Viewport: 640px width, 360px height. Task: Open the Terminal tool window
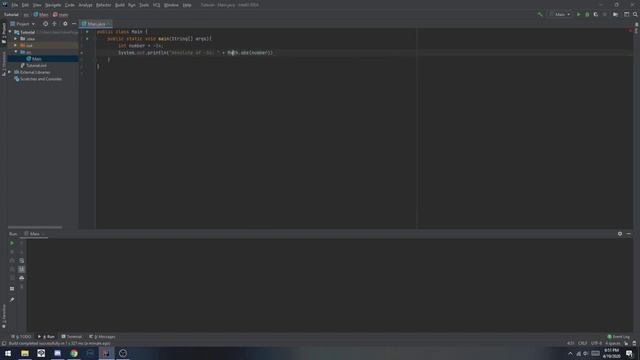(x=72, y=337)
